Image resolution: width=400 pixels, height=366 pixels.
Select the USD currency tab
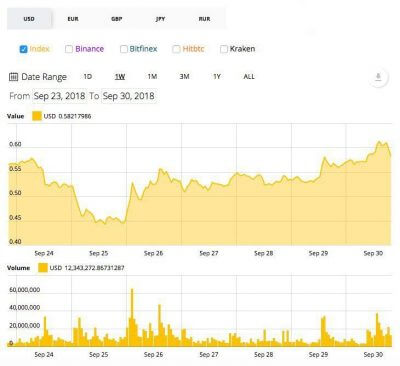[29, 19]
